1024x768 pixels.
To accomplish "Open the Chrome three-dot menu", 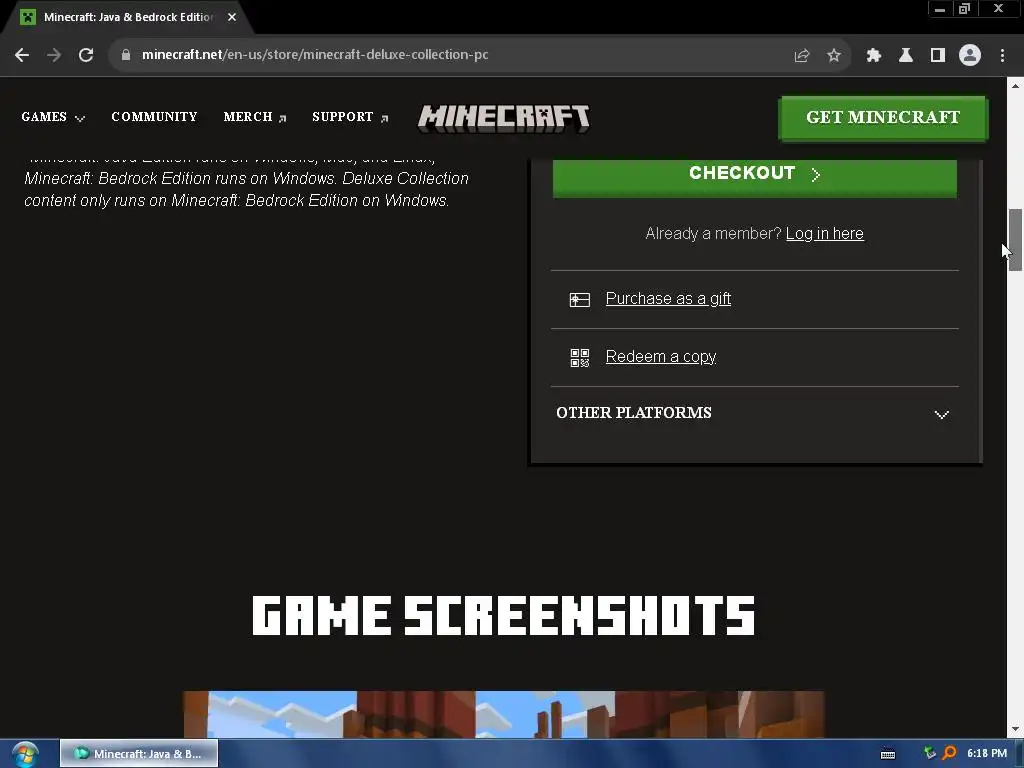I will pos(1002,56).
